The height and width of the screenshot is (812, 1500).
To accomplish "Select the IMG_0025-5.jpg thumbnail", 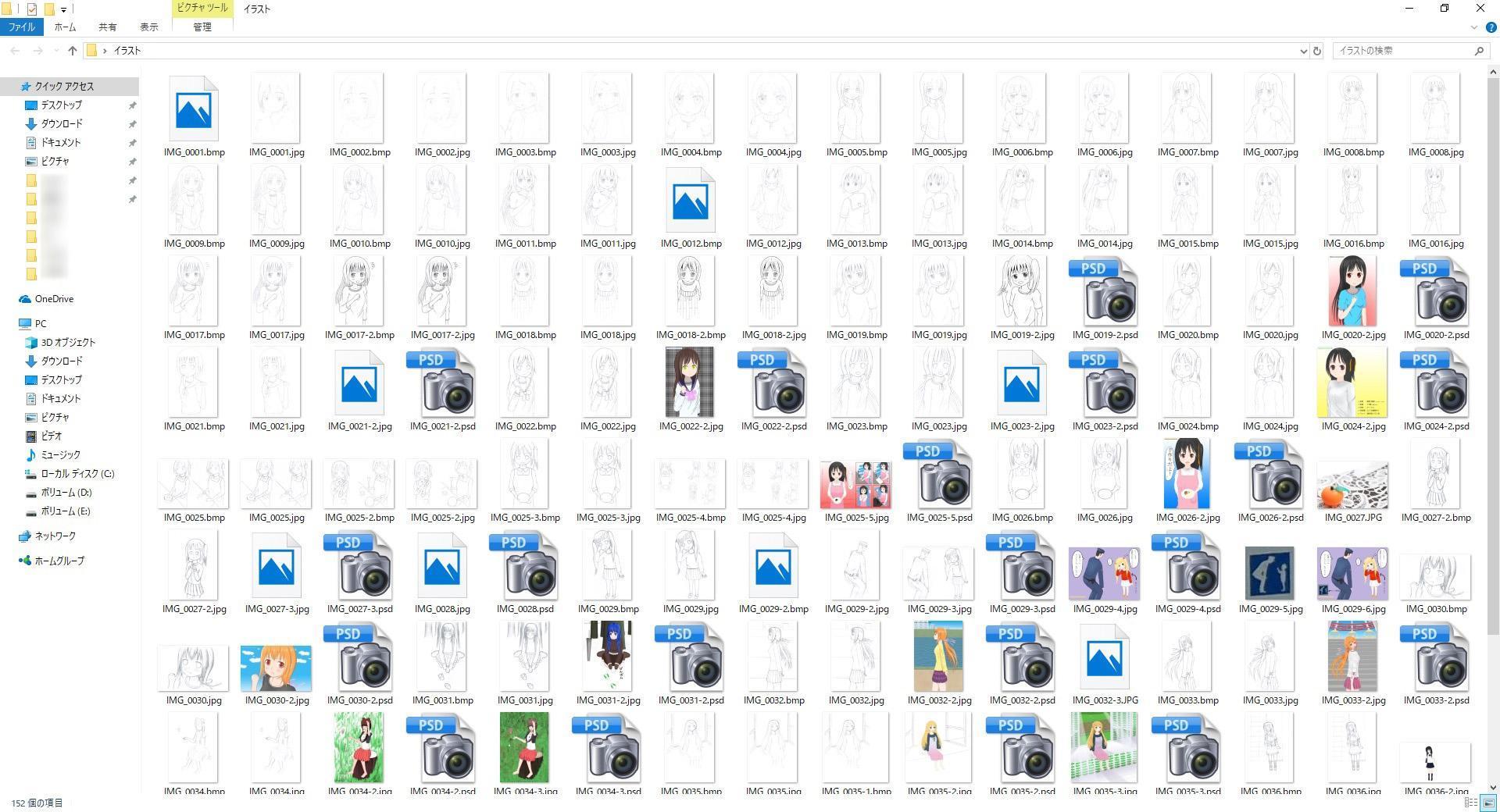I will point(856,484).
